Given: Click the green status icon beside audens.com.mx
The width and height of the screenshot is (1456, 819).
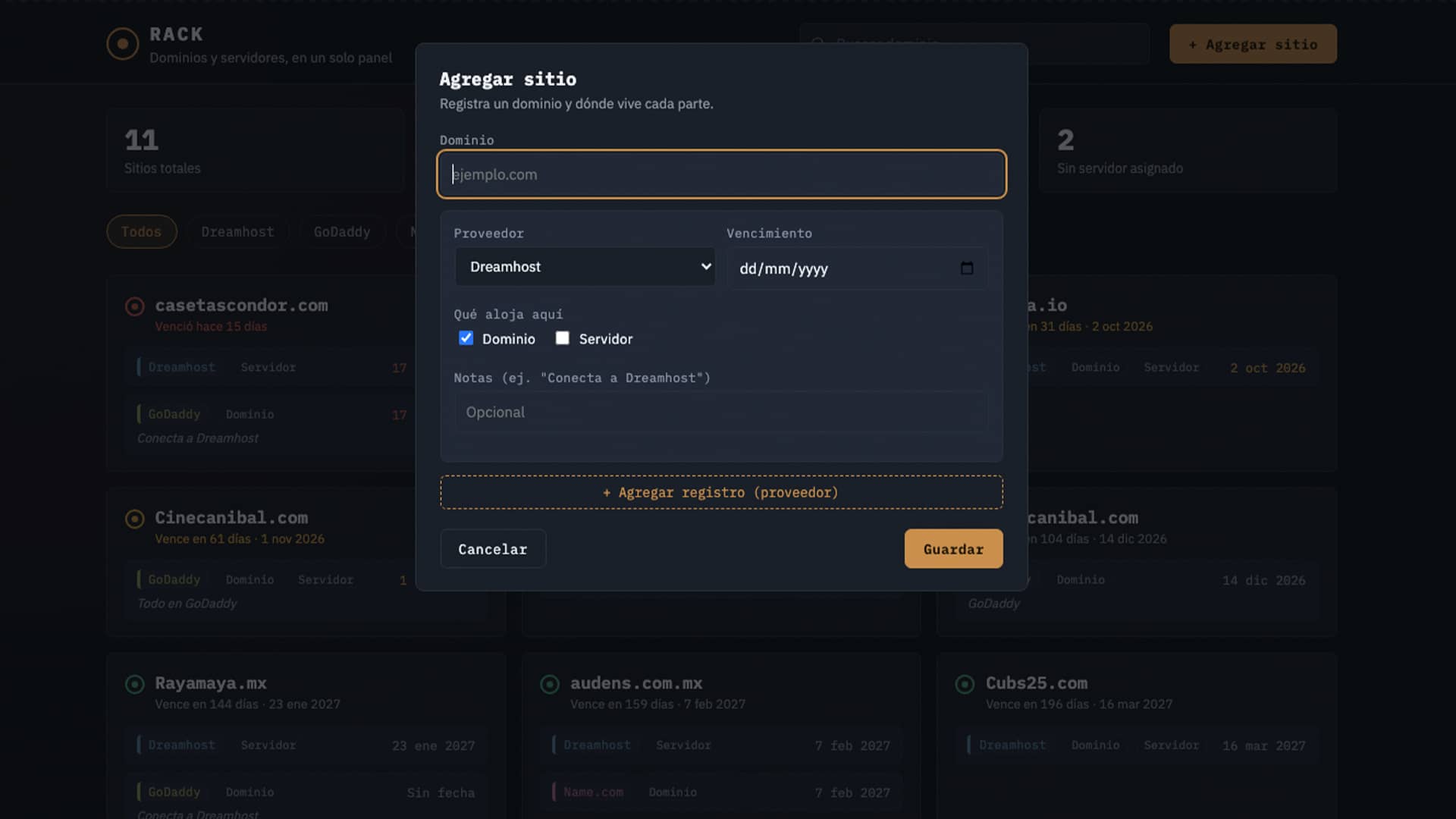Looking at the screenshot, I should click(550, 684).
